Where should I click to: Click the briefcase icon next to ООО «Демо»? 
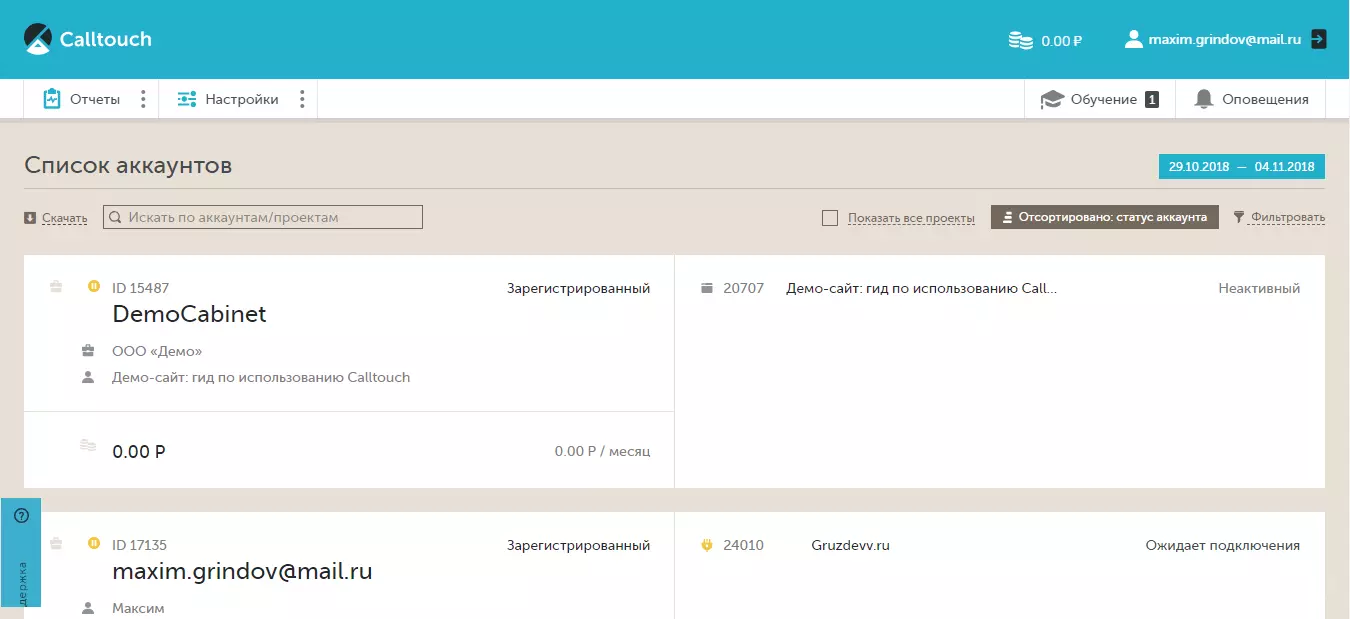(88, 351)
